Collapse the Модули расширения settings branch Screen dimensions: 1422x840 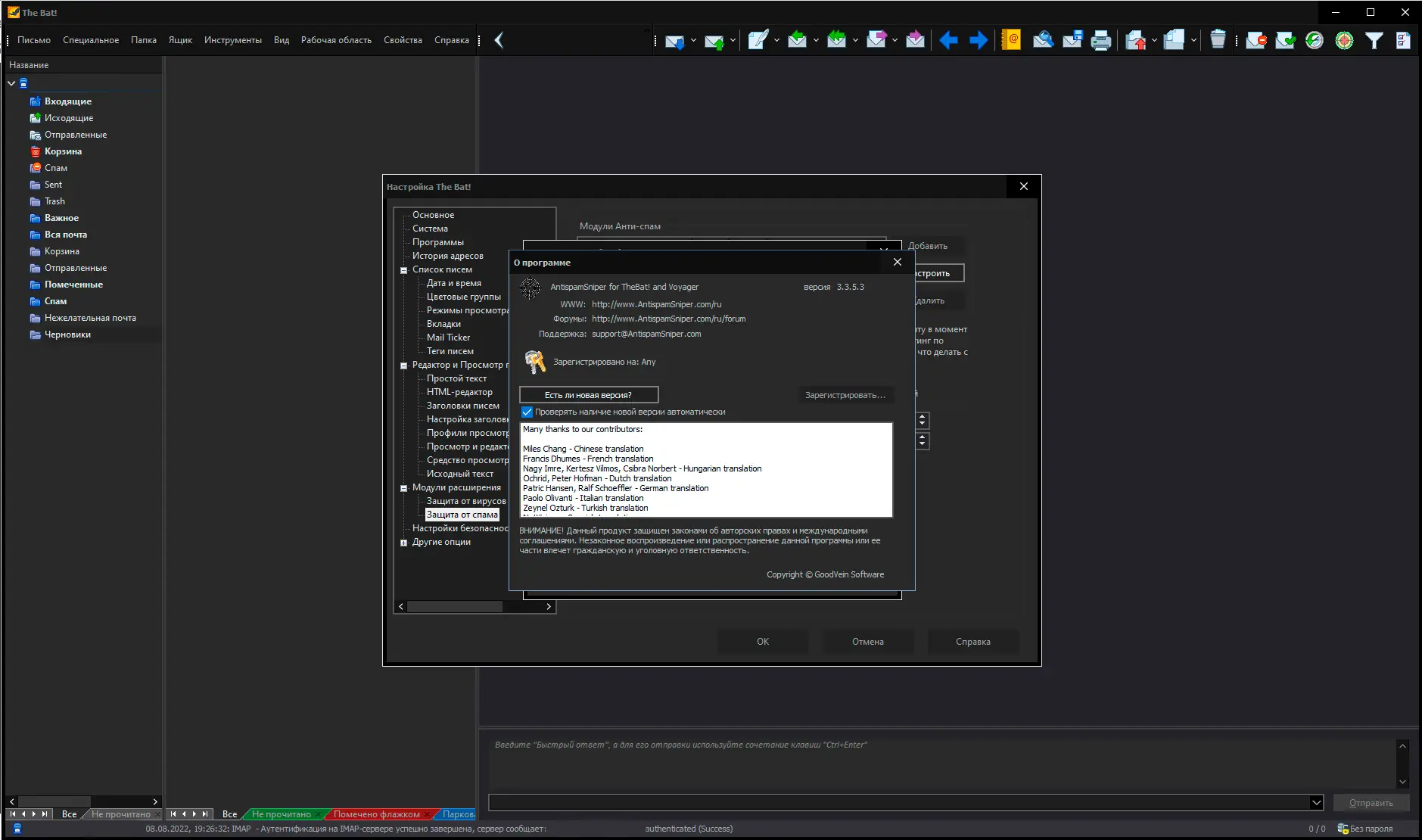coord(403,488)
